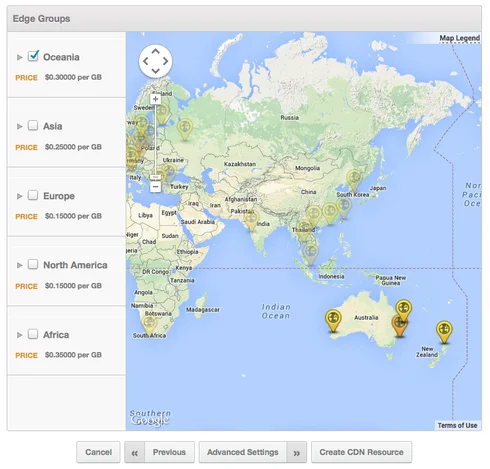Open Advanced Settings
Screen dimensions: 490x469
pos(243,452)
